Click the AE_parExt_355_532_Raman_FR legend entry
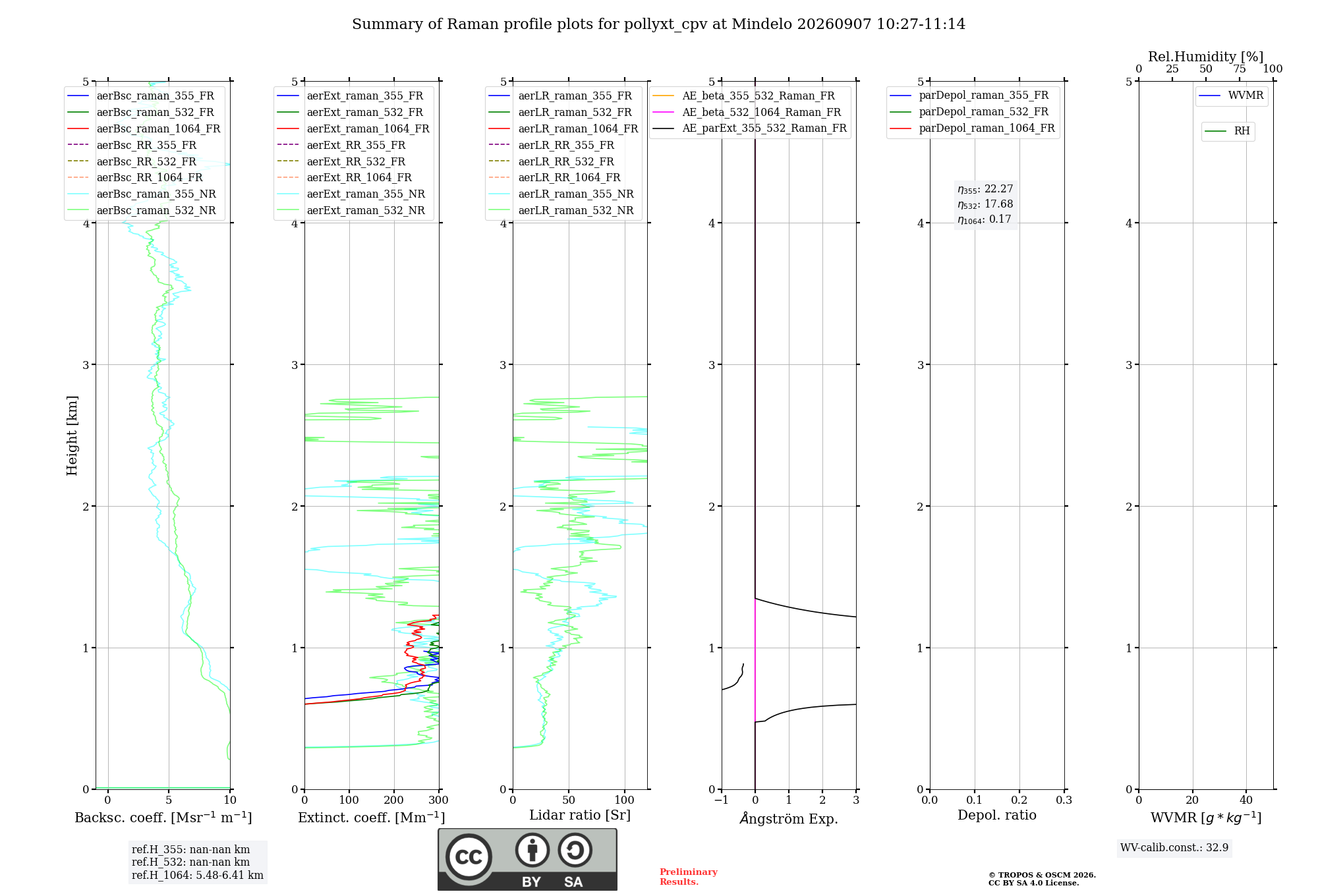The width and height of the screenshot is (1318, 896). [x=749, y=128]
